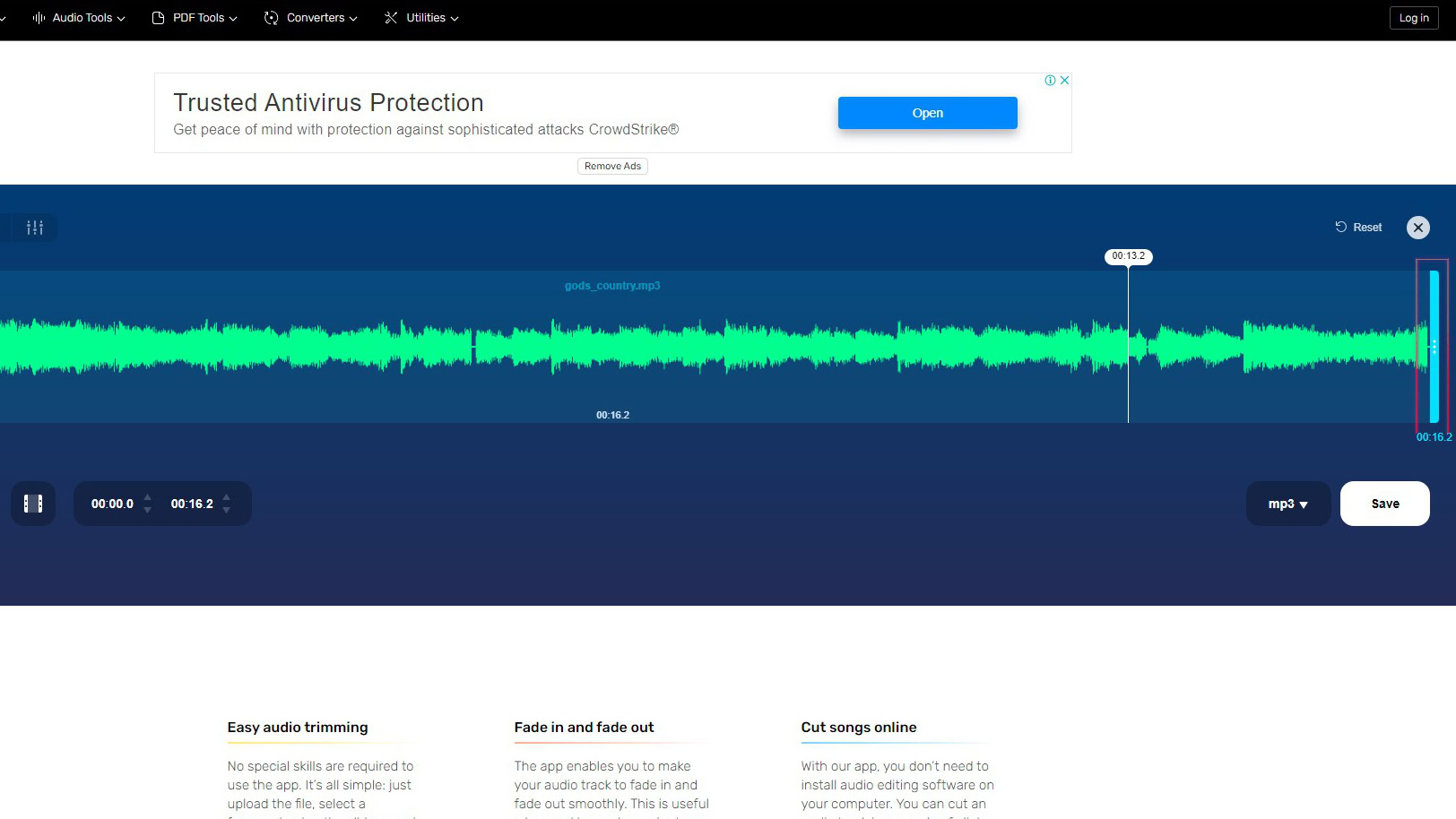Click the ad info icon

(1050, 80)
